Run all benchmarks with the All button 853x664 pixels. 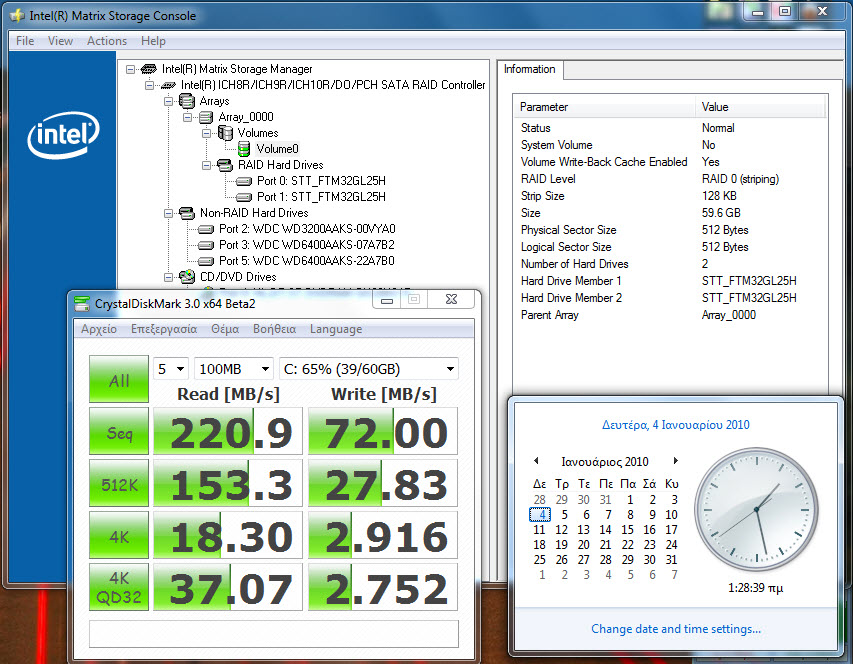119,379
